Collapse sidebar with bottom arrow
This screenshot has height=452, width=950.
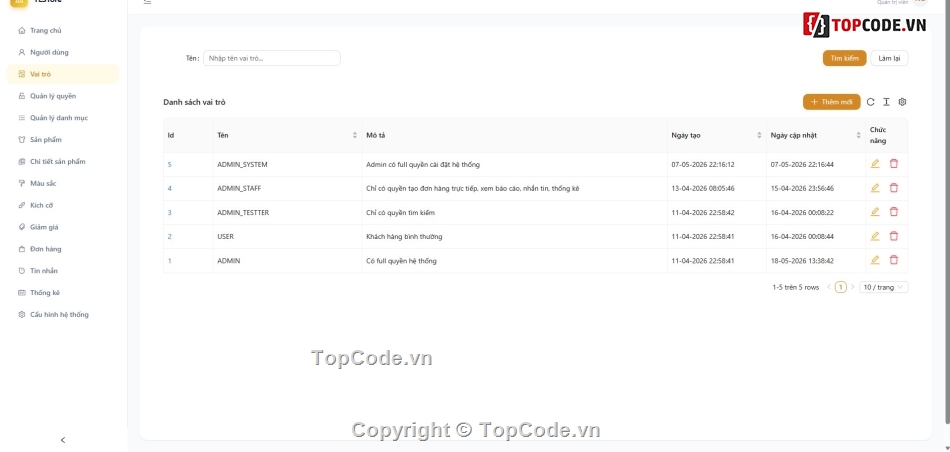click(63, 440)
